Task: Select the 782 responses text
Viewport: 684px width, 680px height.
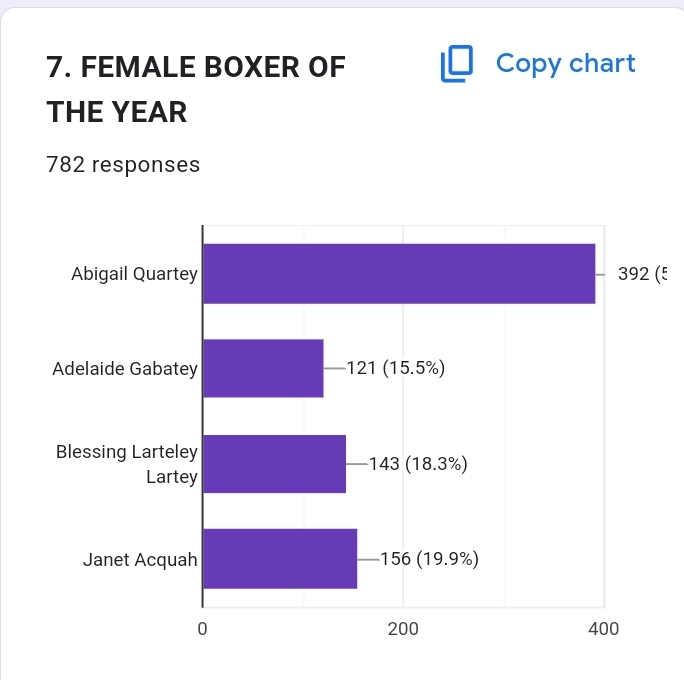Action: 123,165
